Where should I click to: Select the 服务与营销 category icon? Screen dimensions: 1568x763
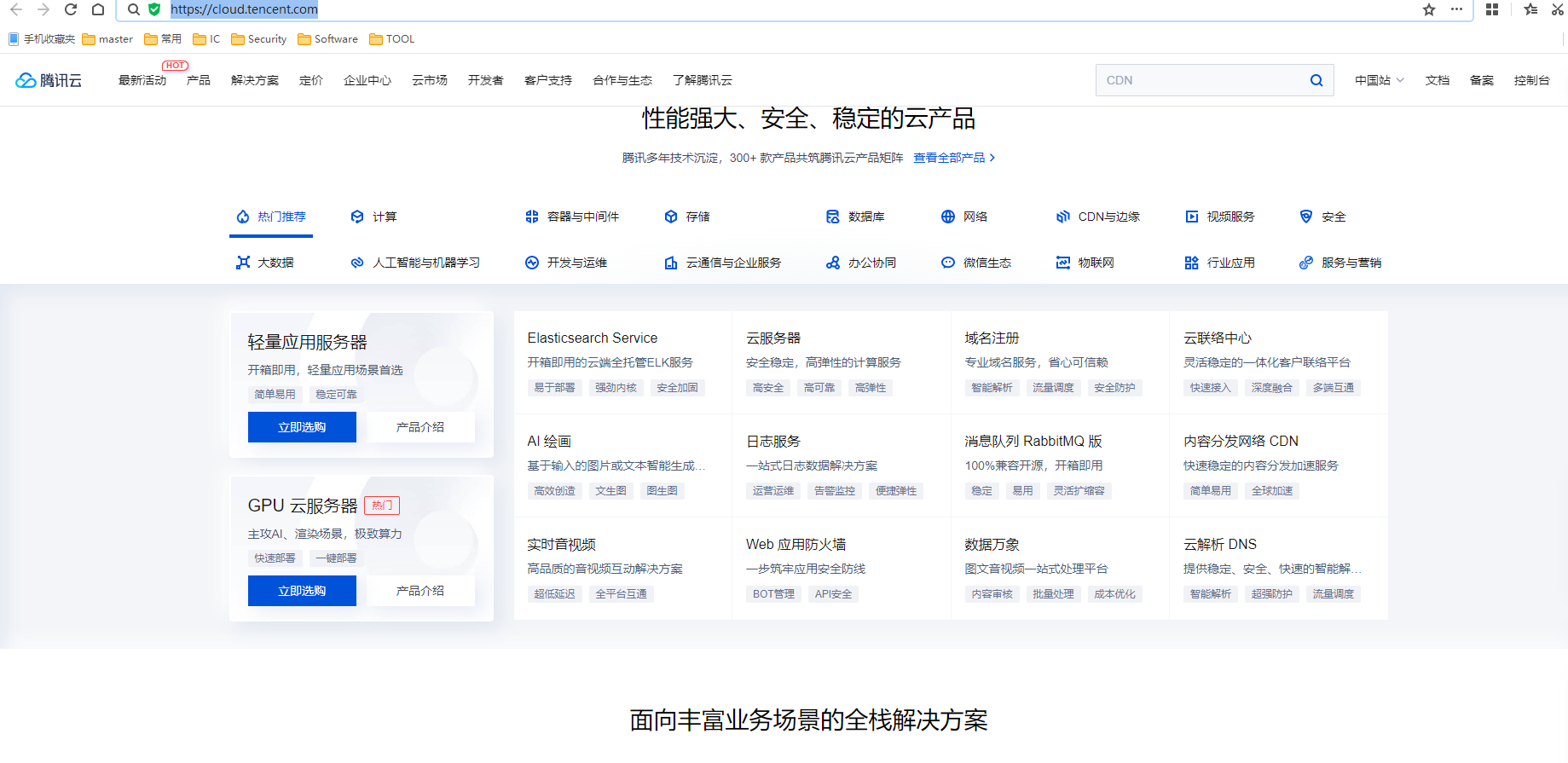[x=1306, y=263]
